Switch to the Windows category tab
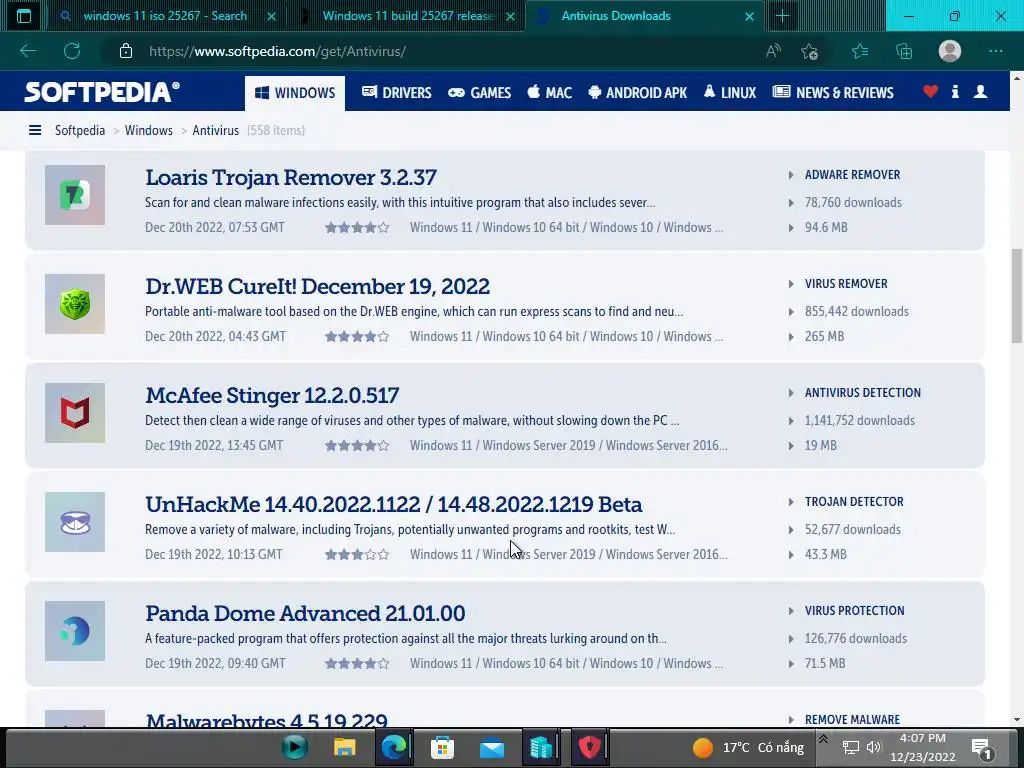Image resolution: width=1024 pixels, height=768 pixels. pos(295,93)
